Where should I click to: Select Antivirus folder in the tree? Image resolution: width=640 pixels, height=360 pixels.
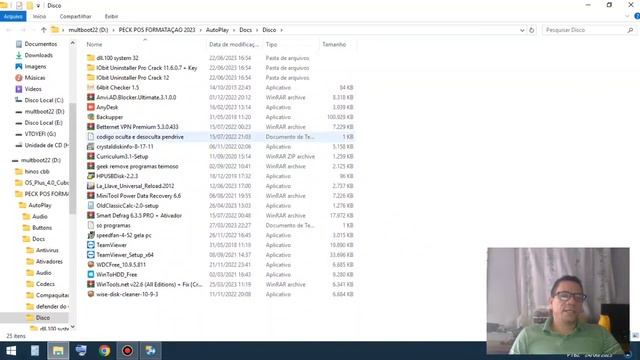[x=47, y=250]
